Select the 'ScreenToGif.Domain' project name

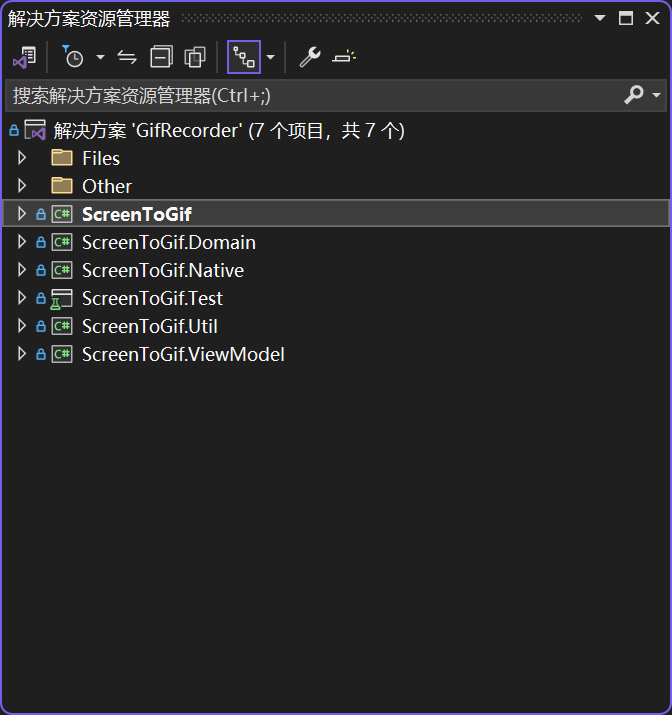tap(169, 242)
